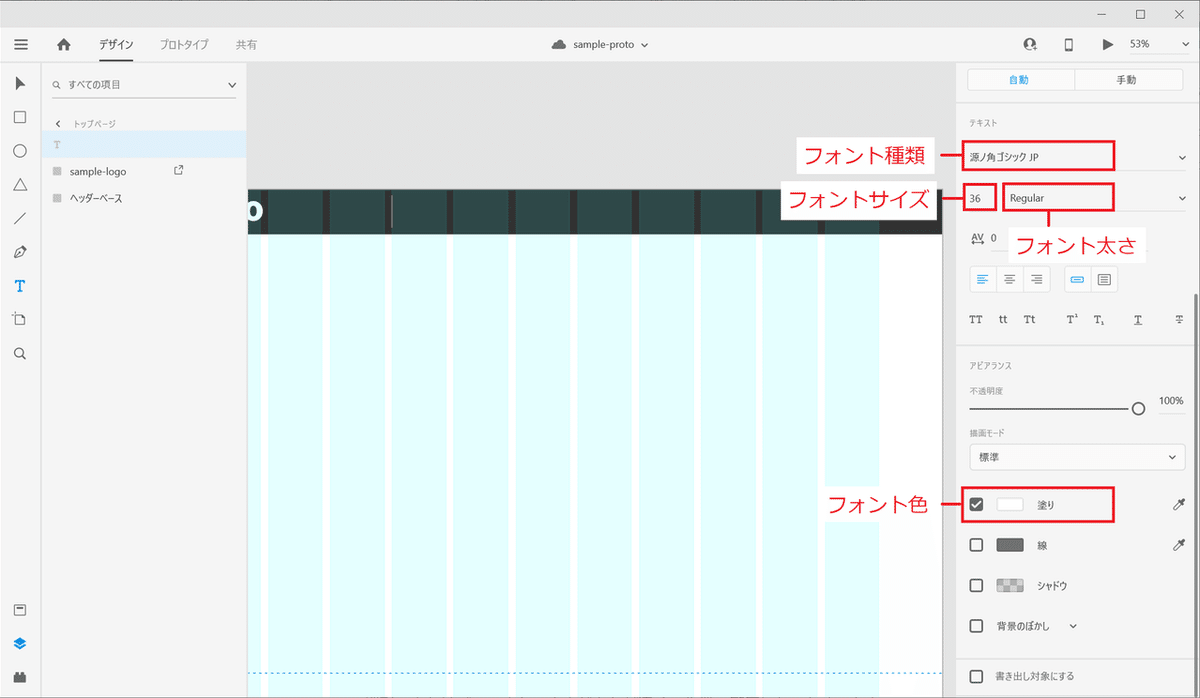
Task: Start the desktop preview play button
Action: coord(1107,45)
